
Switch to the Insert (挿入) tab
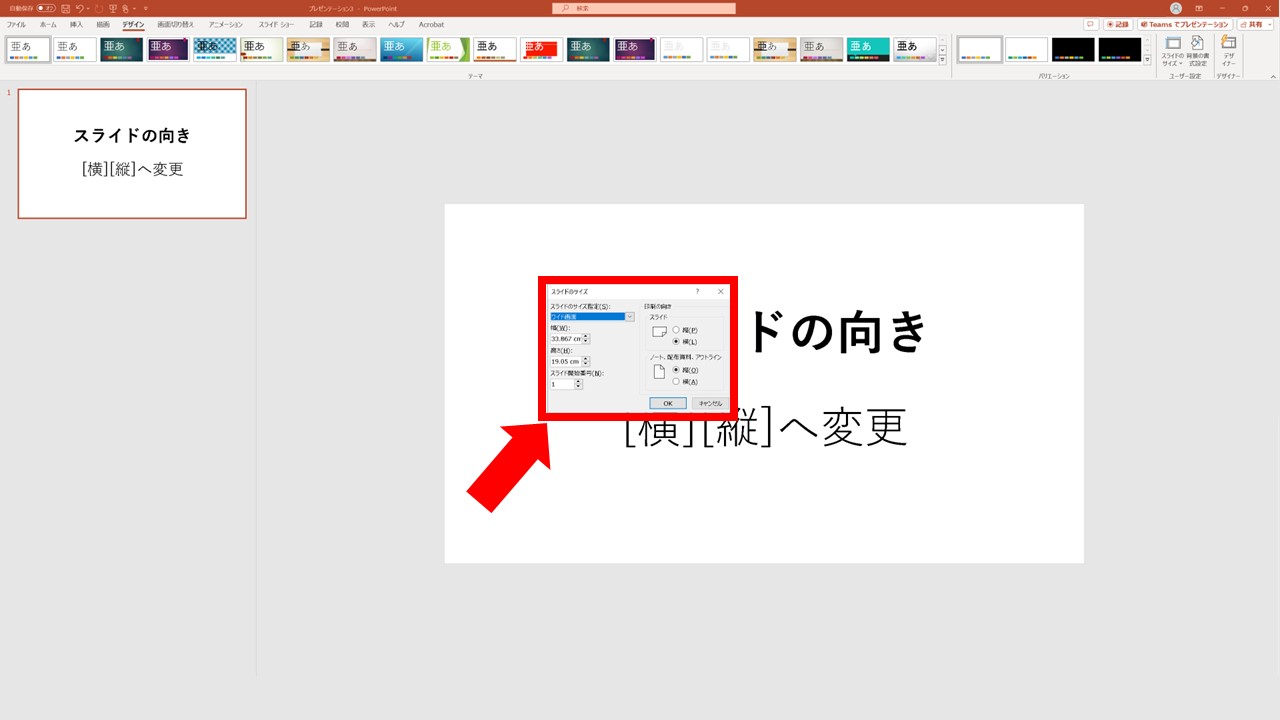click(x=76, y=24)
